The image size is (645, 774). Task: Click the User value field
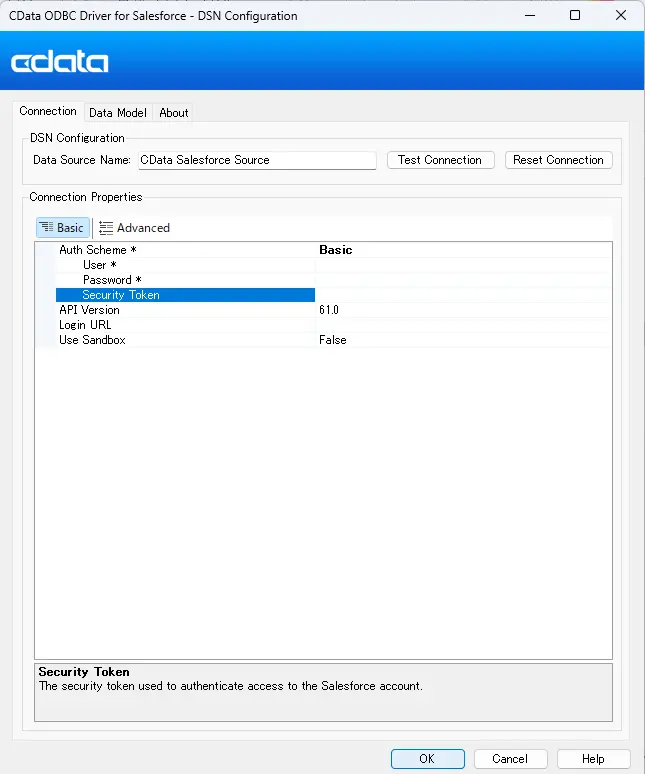(x=463, y=265)
